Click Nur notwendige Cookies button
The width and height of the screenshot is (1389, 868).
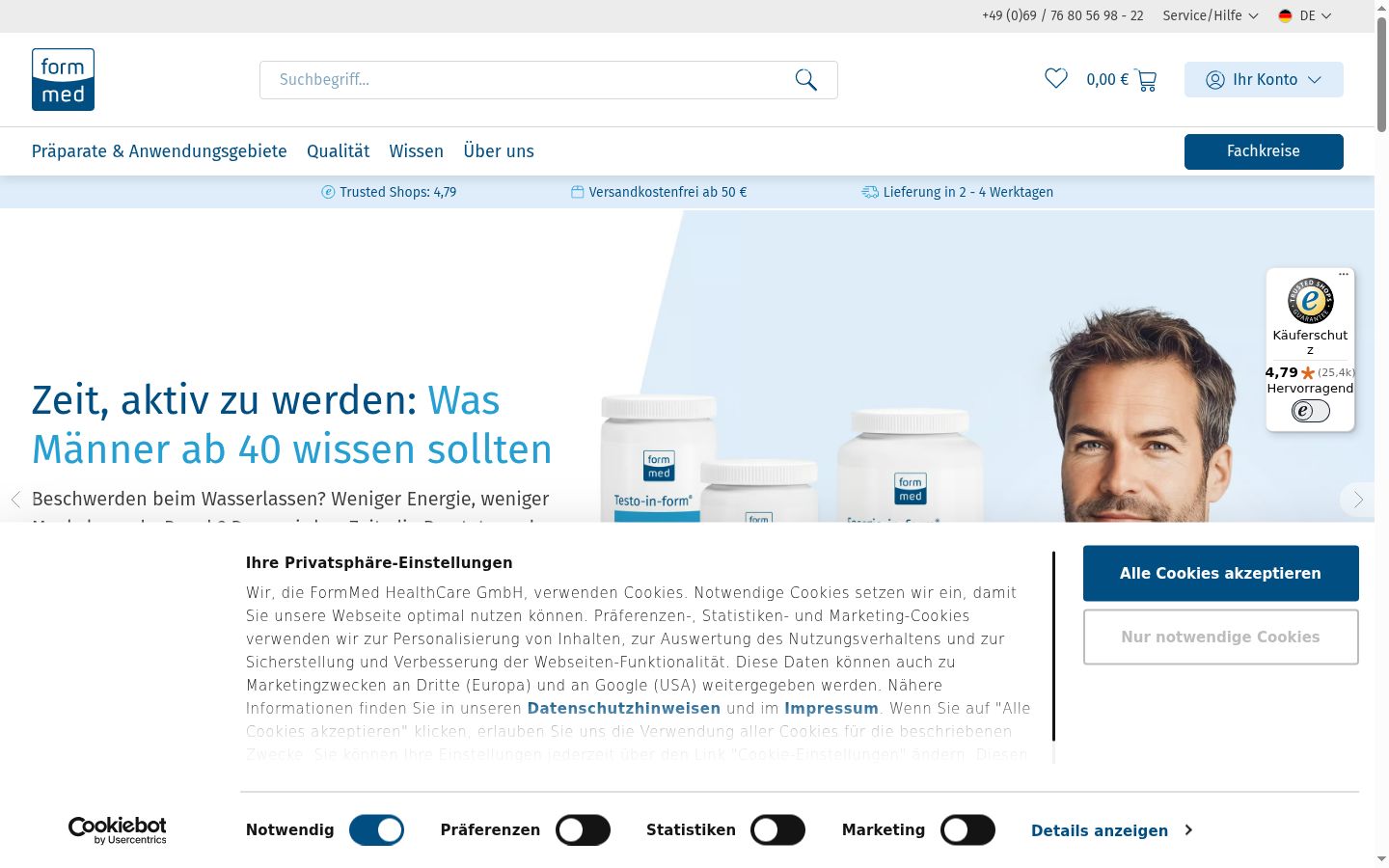1220,637
